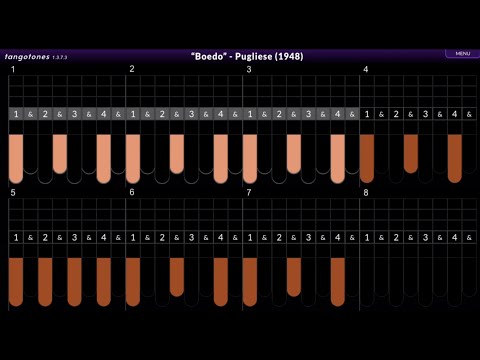Click the short bar after beat 2 in measure 1
The image size is (480, 360).
coord(60,154)
